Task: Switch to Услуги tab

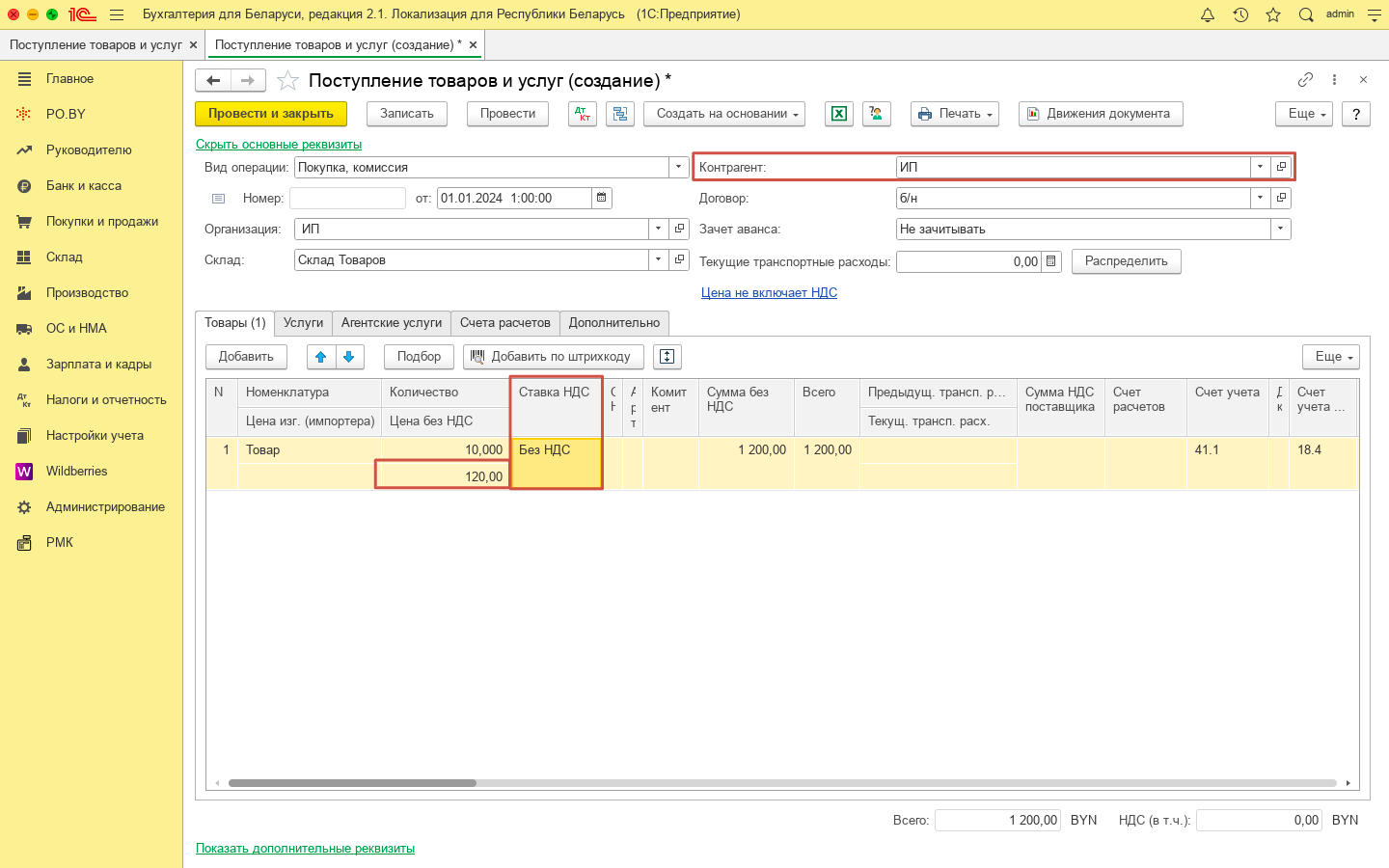Action: coord(303,323)
